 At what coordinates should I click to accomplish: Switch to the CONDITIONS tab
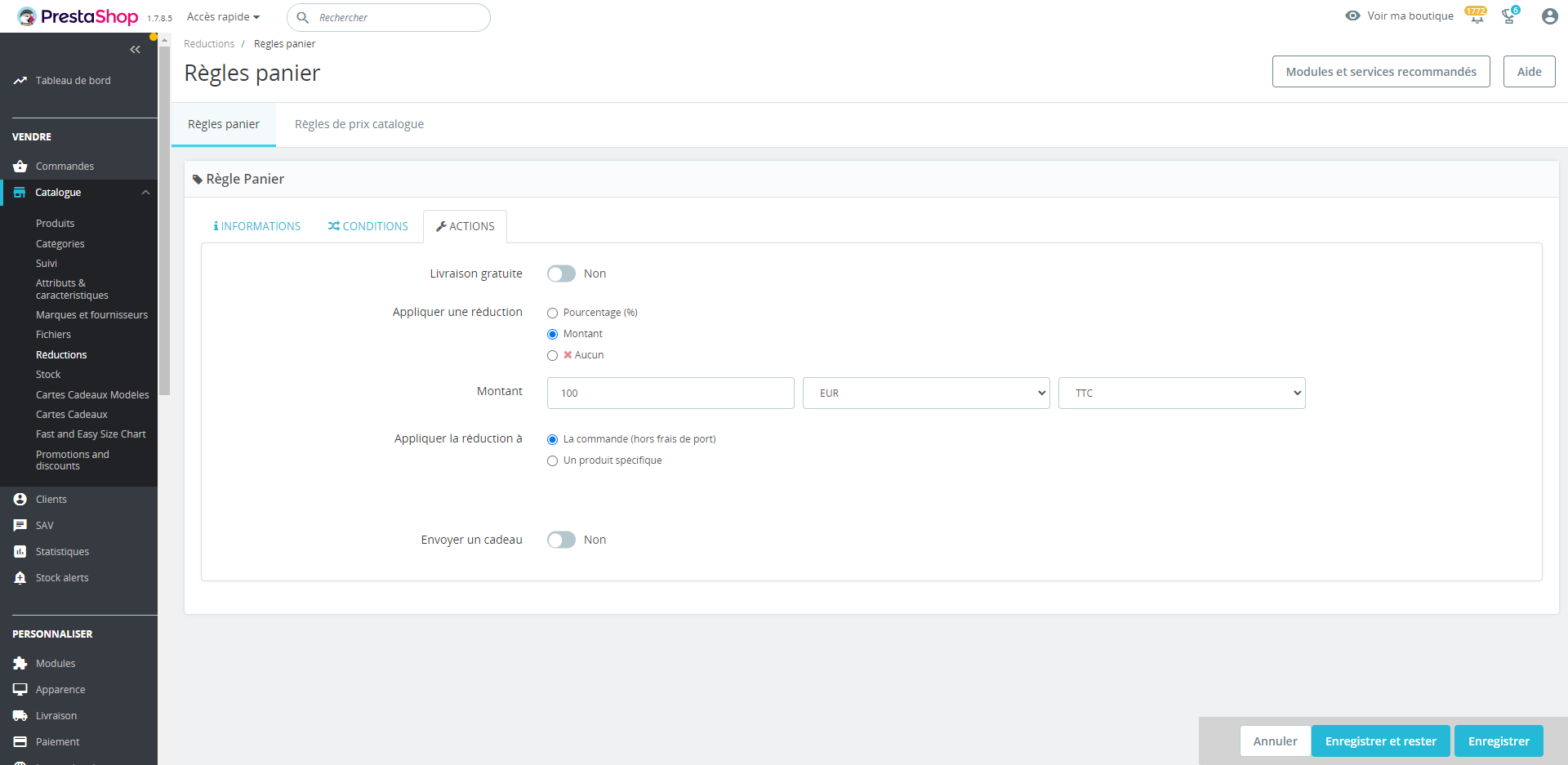coord(368,227)
